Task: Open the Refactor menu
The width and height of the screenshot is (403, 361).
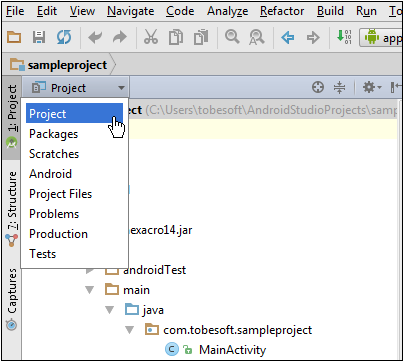Action: click(x=282, y=11)
